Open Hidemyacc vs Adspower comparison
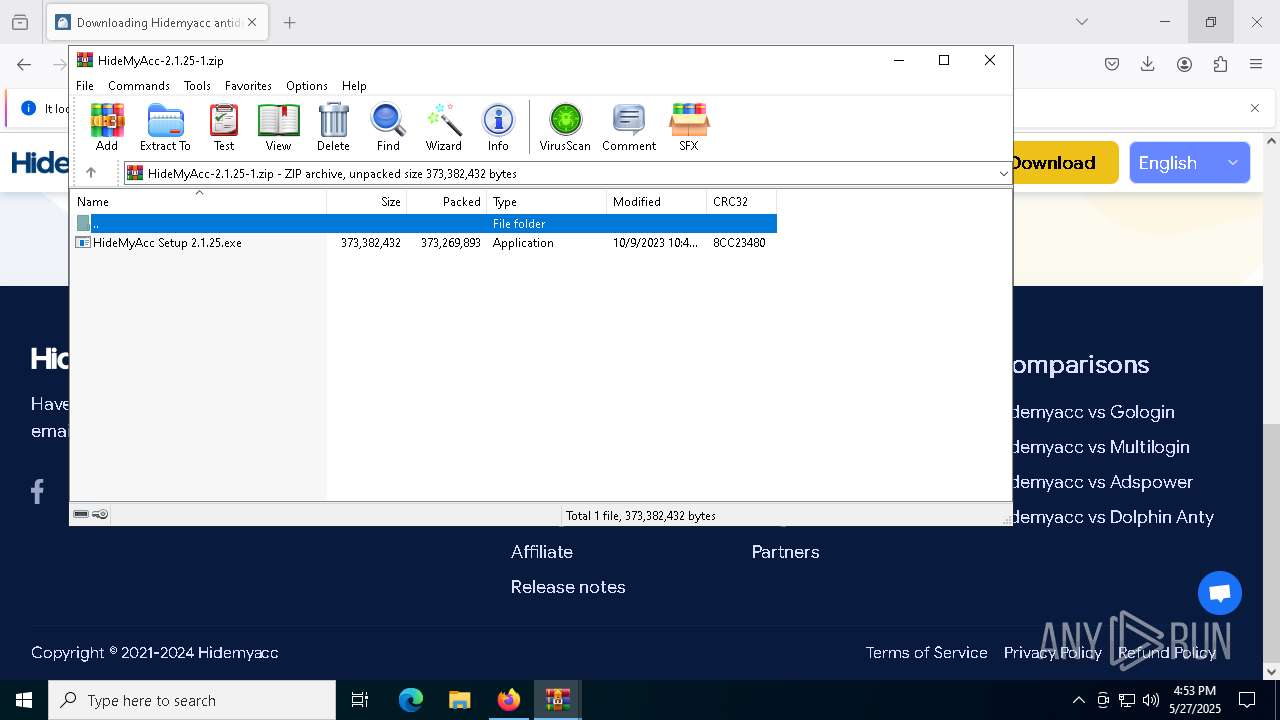The image size is (1280, 720). [x=1103, y=482]
